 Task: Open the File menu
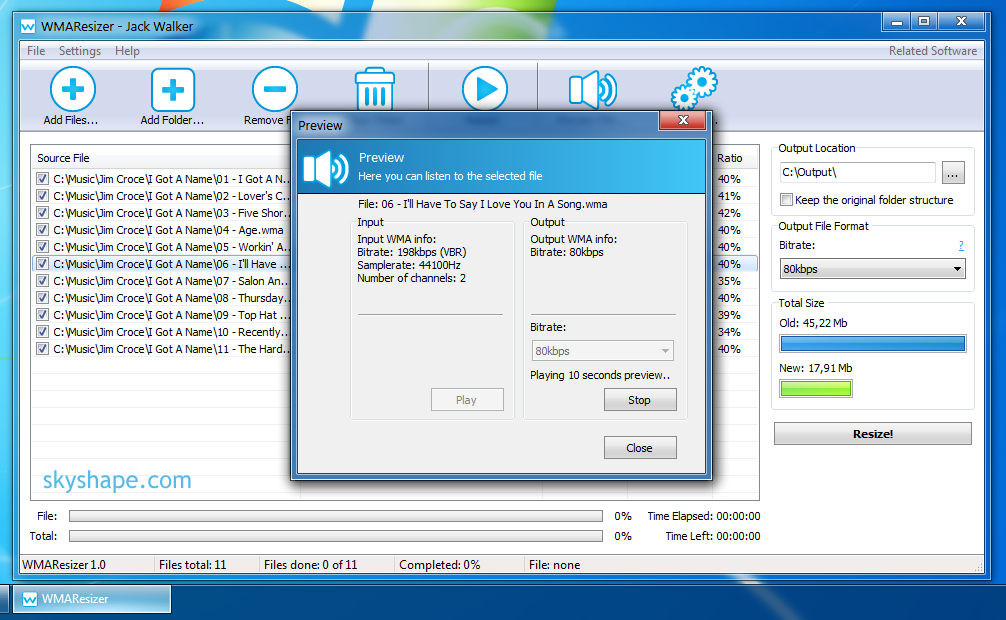point(36,51)
